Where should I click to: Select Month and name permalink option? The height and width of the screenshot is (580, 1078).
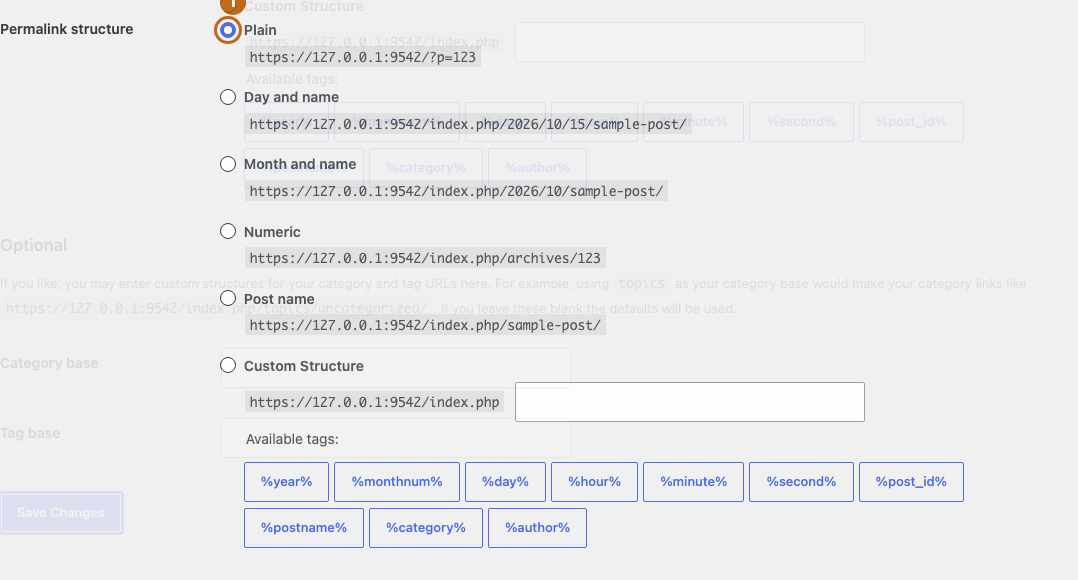click(228, 164)
